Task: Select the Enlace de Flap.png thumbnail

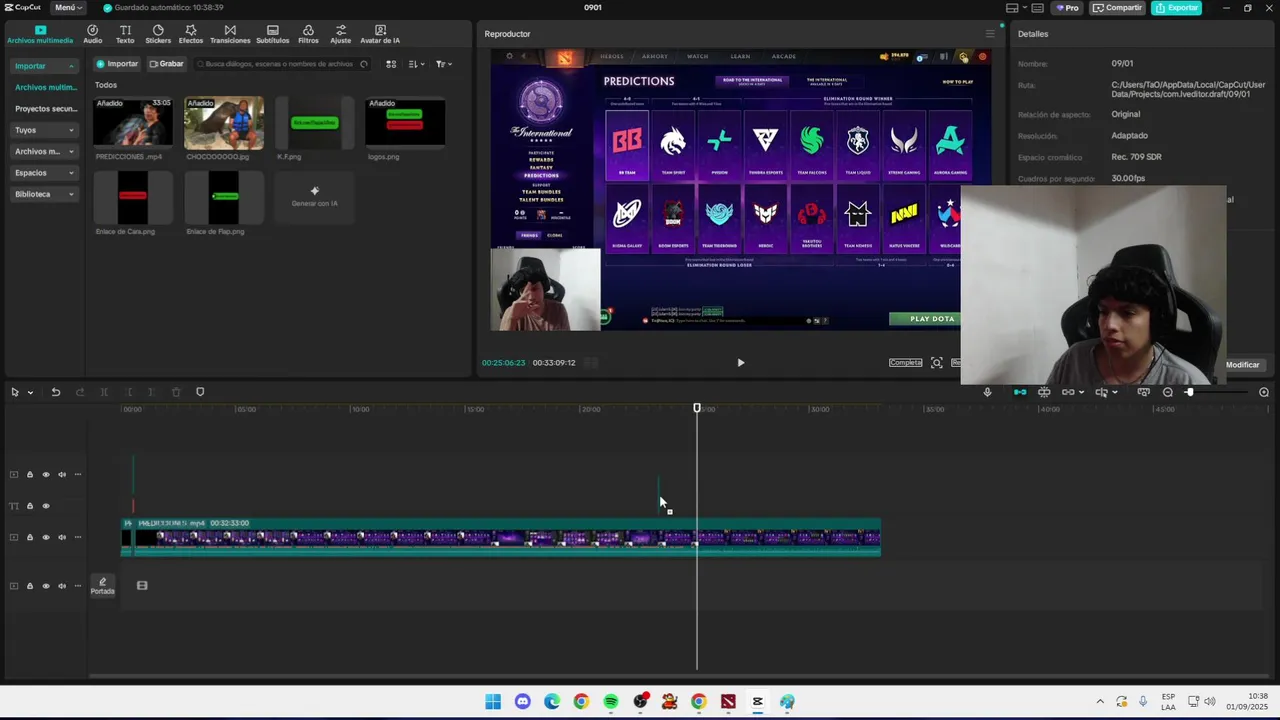Action: (224, 198)
